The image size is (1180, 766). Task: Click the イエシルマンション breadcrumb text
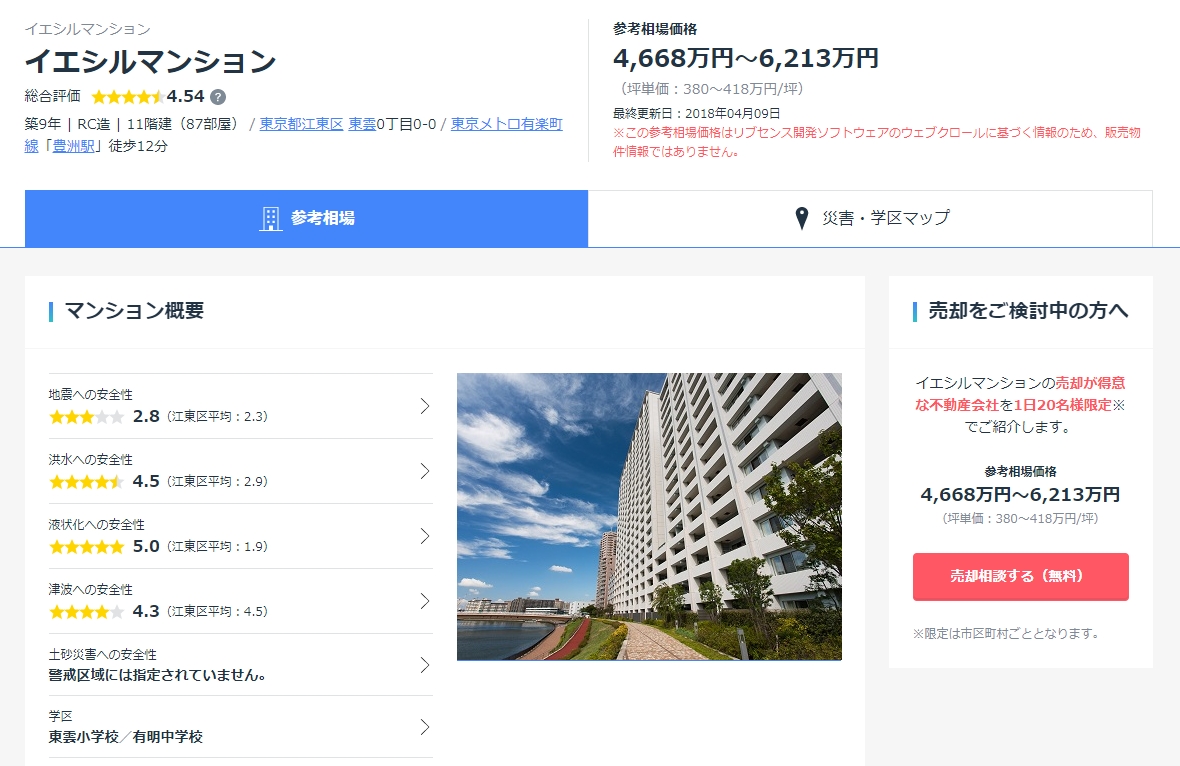pyautogui.click(x=87, y=29)
